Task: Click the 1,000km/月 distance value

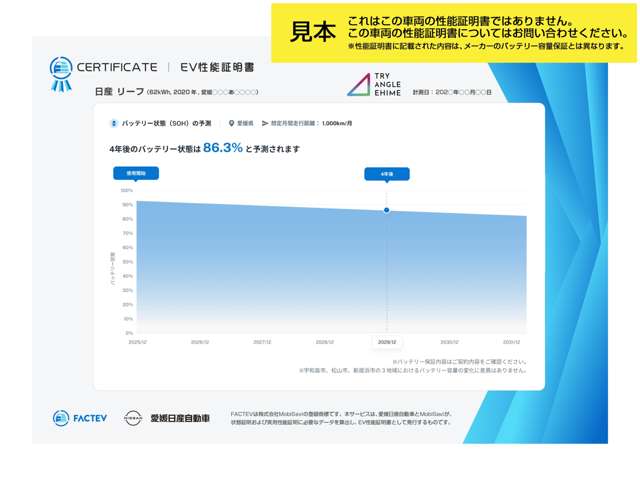Action: pyautogui.click(x=337, y=123)
